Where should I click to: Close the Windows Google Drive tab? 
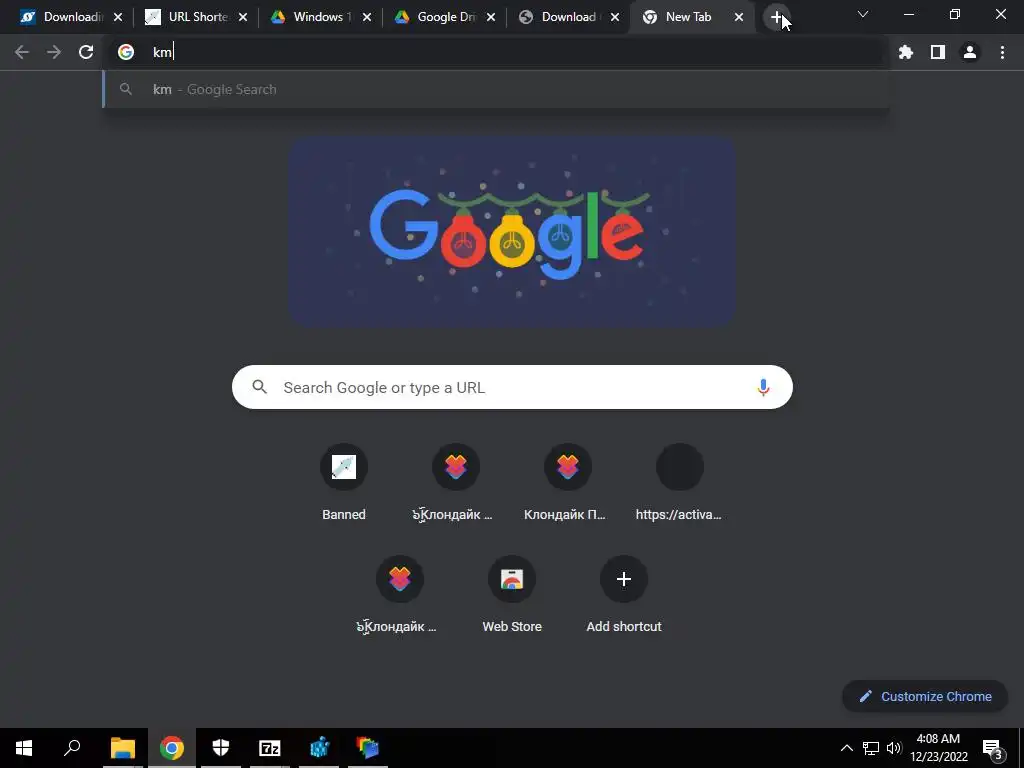point(367,18)
